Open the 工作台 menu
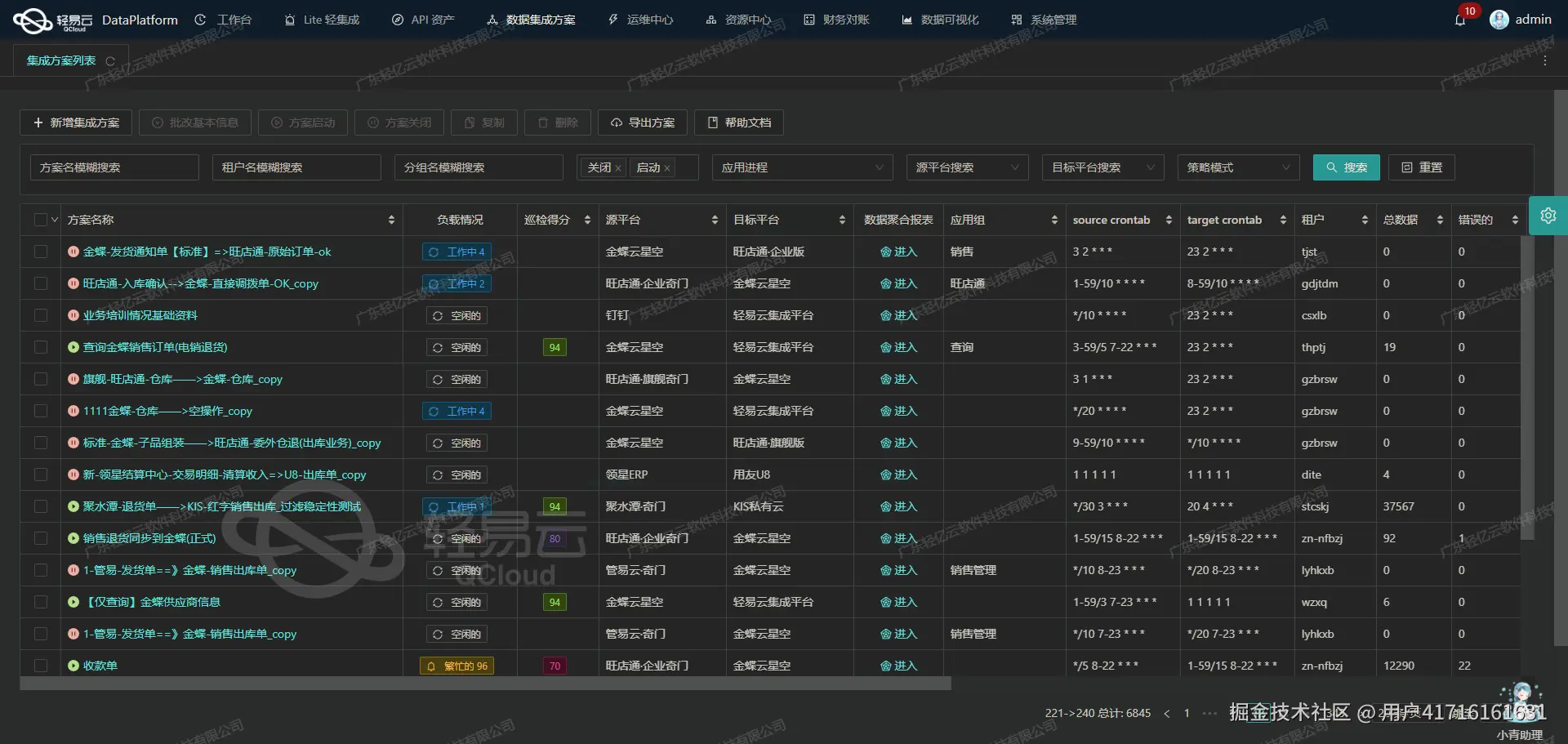Screen dimensions: 1568x744 [224, 20]
